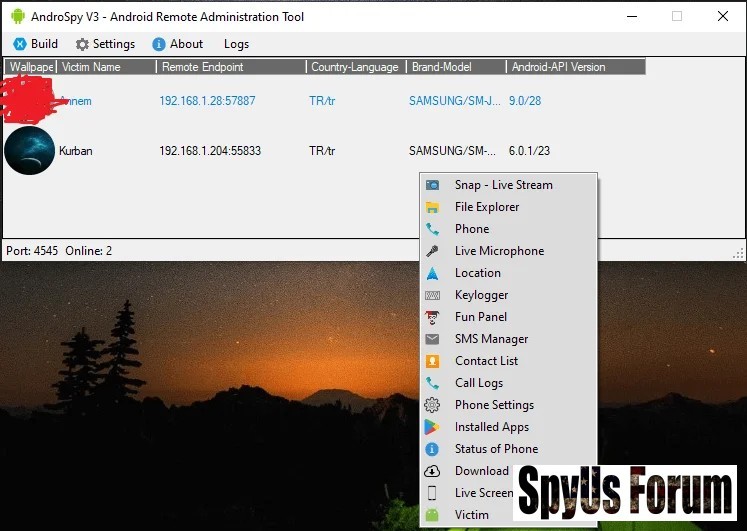Select the Phone entry in the context menu
The width and height of the screenshot is (747, 531).
coord(471,229)
